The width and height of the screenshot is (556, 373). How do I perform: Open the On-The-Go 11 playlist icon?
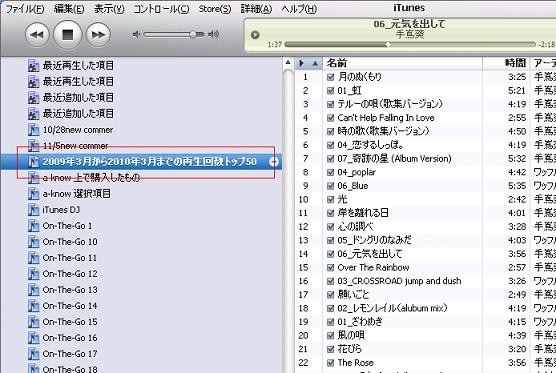coord(33,258)
